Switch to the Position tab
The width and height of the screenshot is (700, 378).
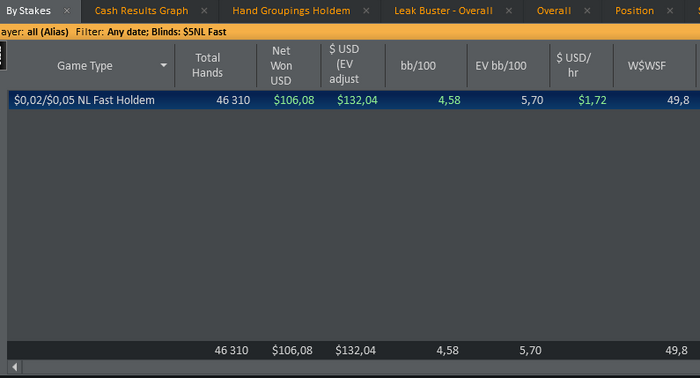(x=634, y=11)
